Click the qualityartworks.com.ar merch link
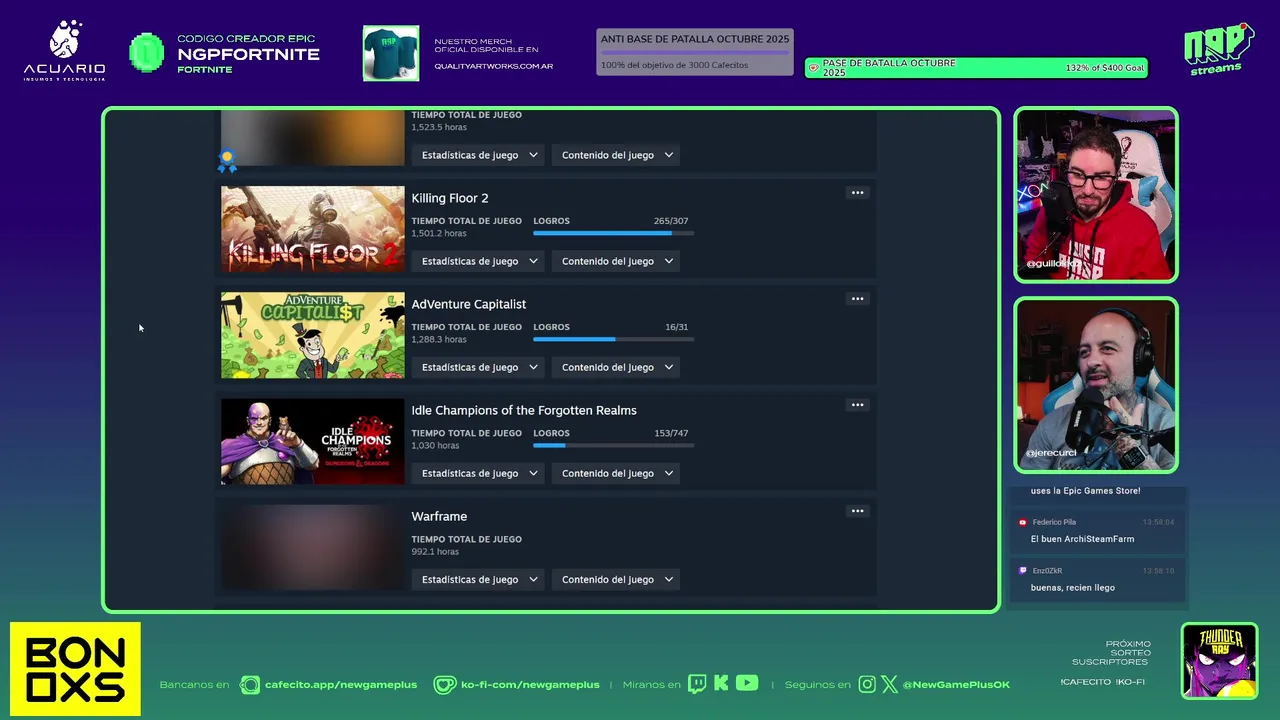This screenshot has height=720, width=1280. click(493, 66)
